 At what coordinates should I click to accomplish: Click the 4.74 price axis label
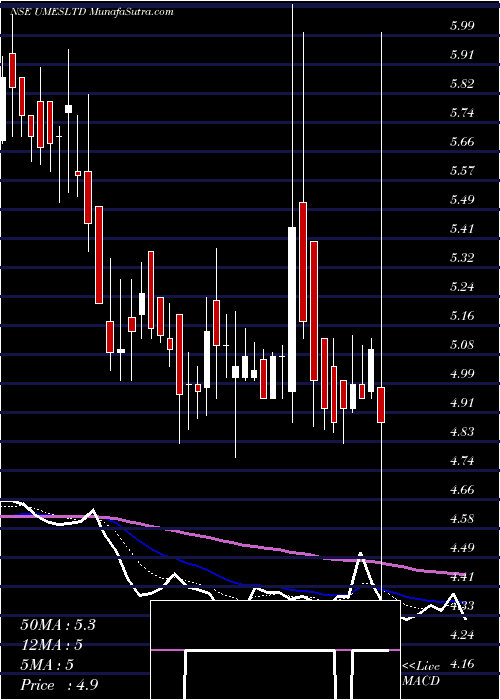tap(462, 461)
